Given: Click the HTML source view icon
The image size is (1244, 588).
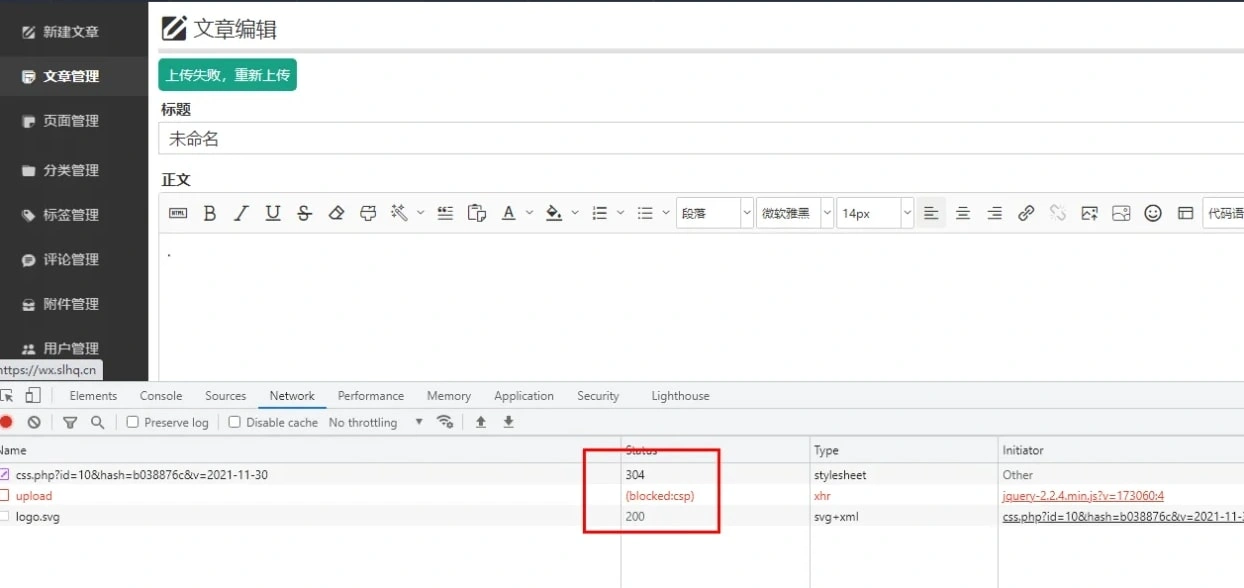Looking at the screenshot, I should (178, 213).
